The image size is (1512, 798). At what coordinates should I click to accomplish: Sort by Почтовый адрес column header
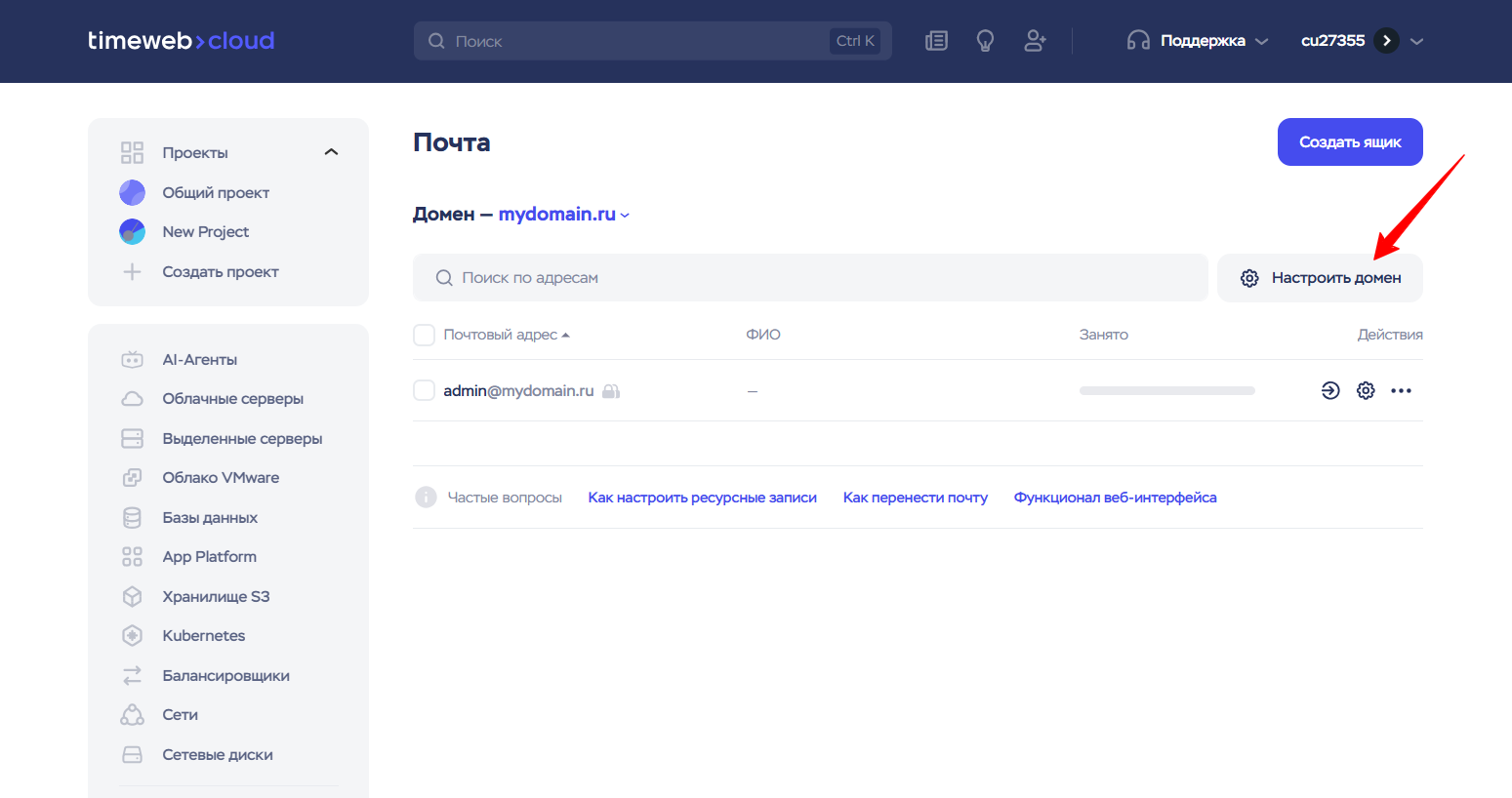[x=501, y=335]
